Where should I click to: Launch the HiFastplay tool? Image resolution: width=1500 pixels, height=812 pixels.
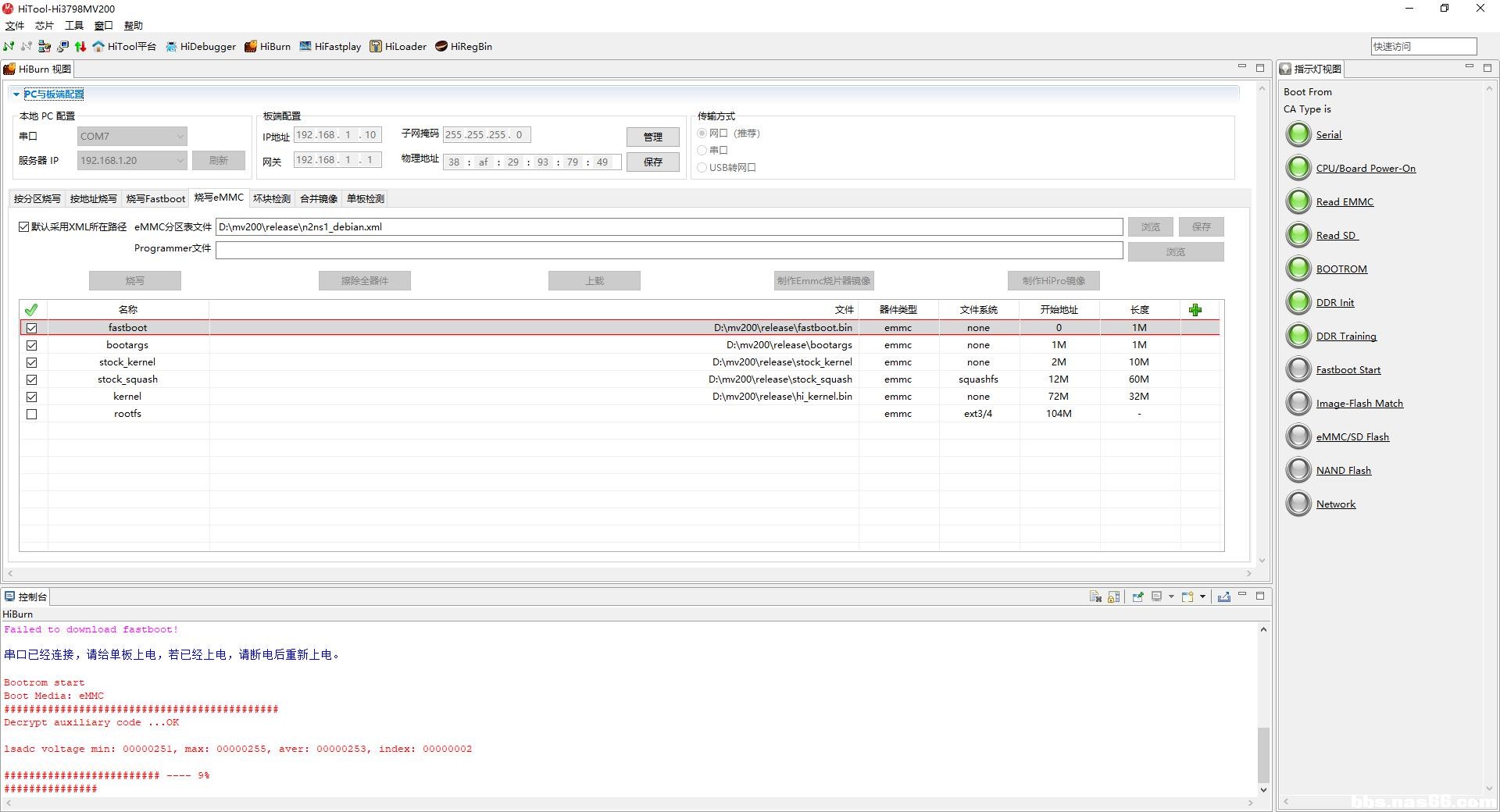[330, 47]
